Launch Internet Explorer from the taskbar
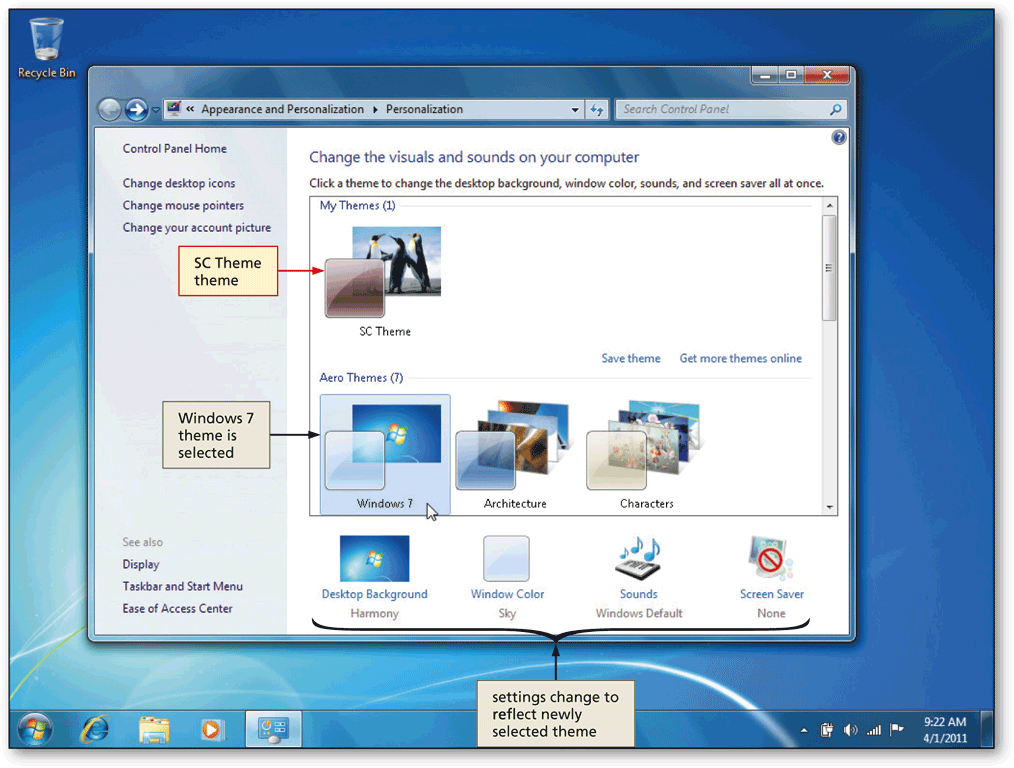 [95, 730]
